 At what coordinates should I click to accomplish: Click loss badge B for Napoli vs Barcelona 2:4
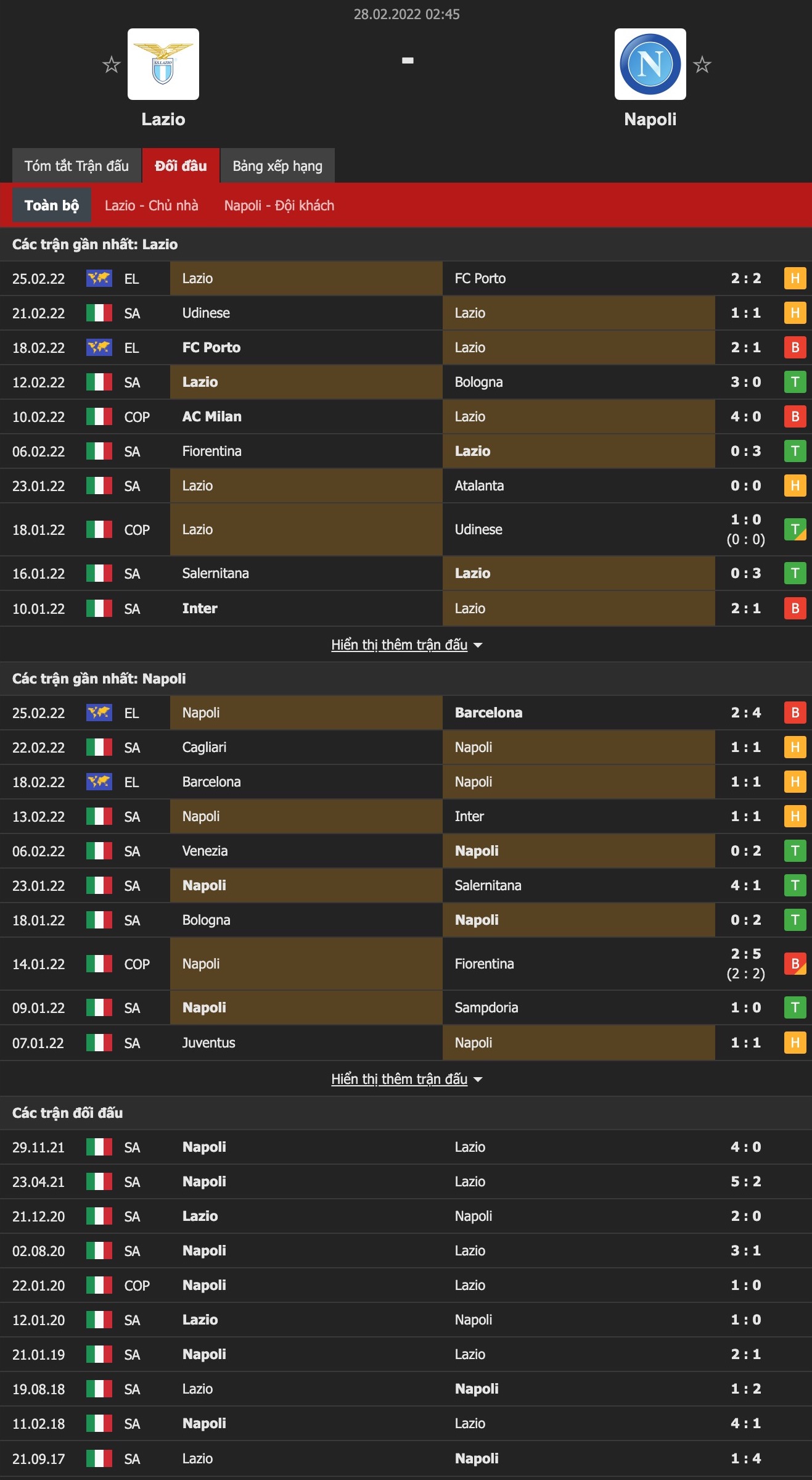click(795, 713)
